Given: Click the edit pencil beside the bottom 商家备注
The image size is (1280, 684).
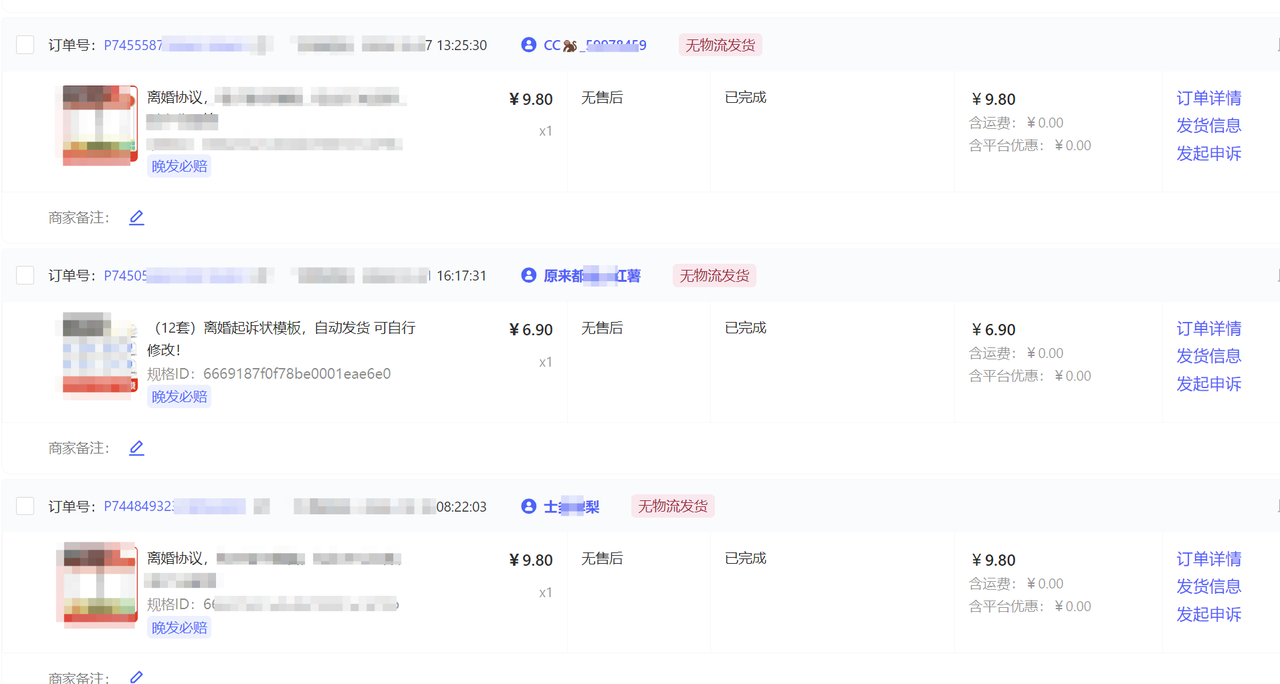Looking at the screenshot, I should 136,677.
